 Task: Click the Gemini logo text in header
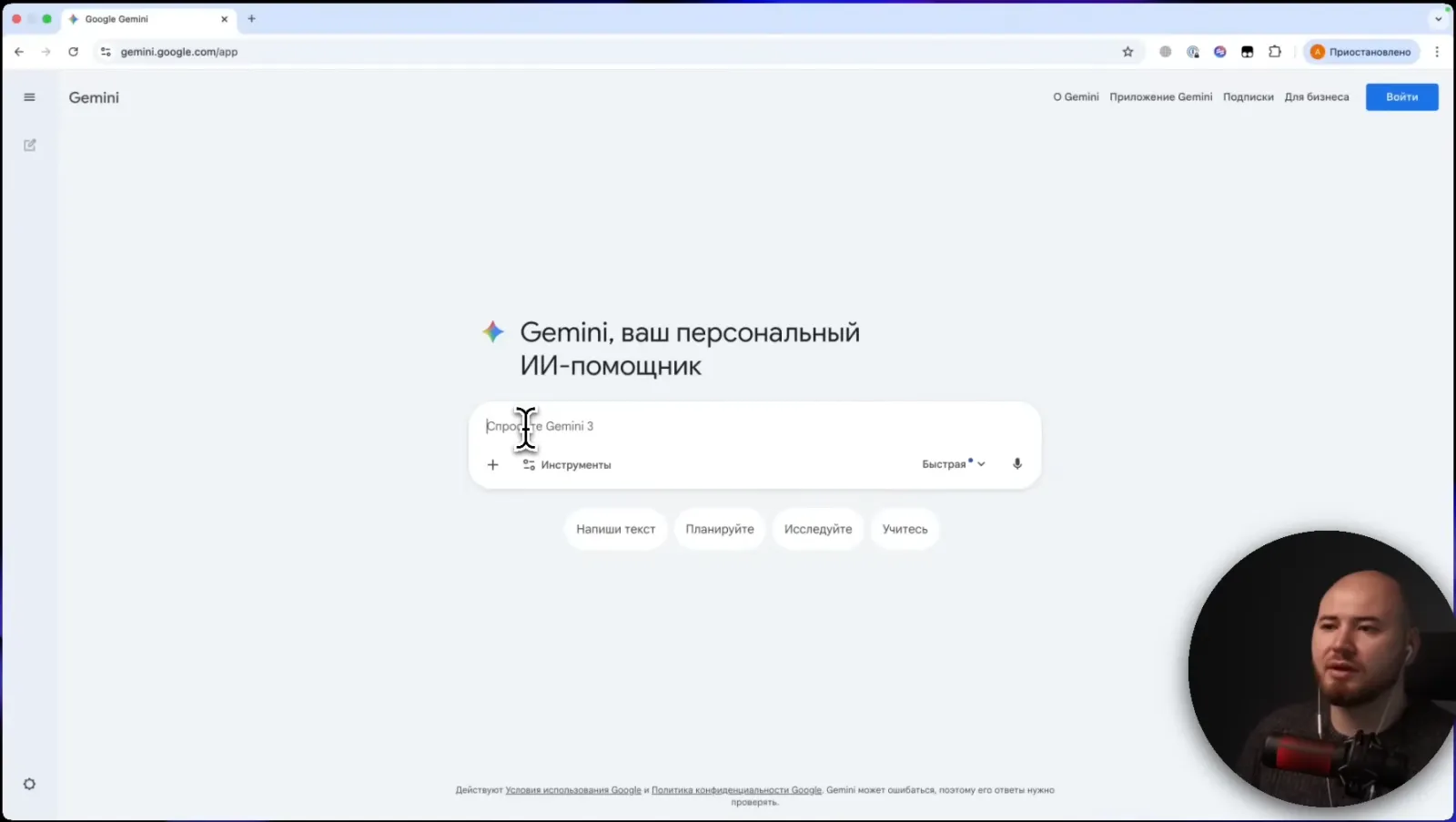94,97
